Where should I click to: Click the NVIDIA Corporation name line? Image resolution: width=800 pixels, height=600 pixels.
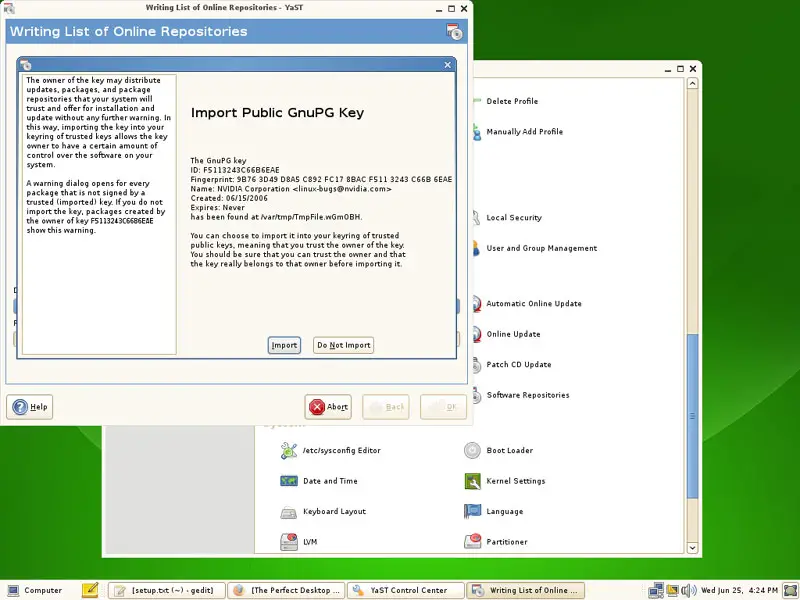tap(291, 189)
